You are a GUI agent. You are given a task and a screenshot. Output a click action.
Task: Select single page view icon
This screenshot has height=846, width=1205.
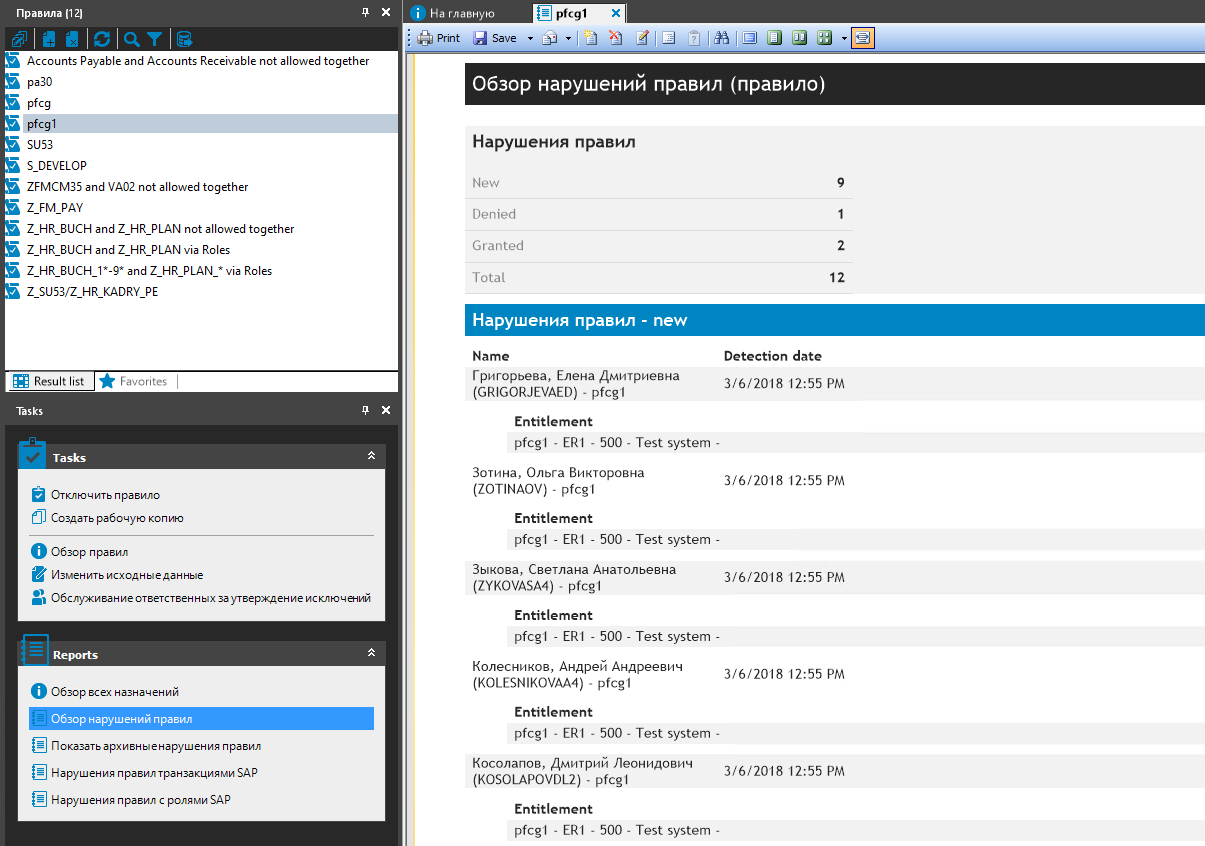(x=774, y=38)
